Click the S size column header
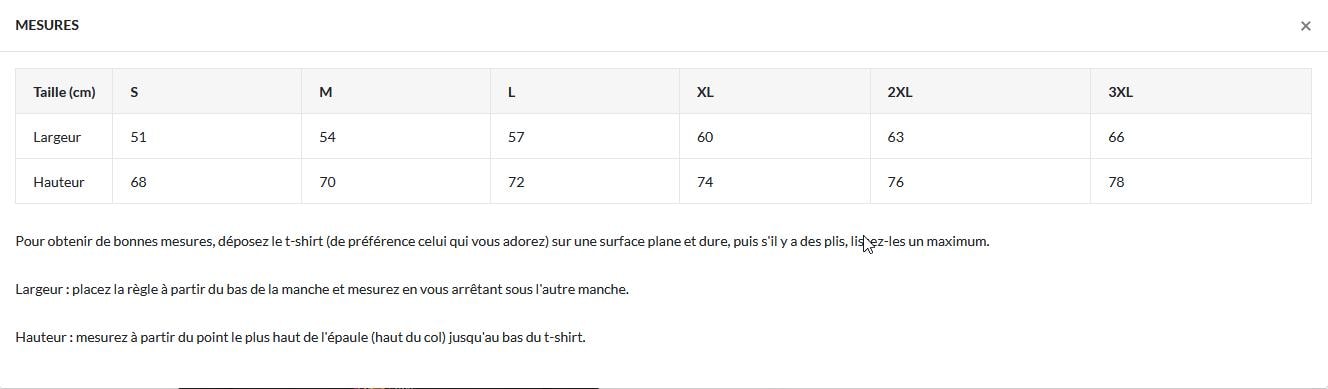 (x=207, y=92)
